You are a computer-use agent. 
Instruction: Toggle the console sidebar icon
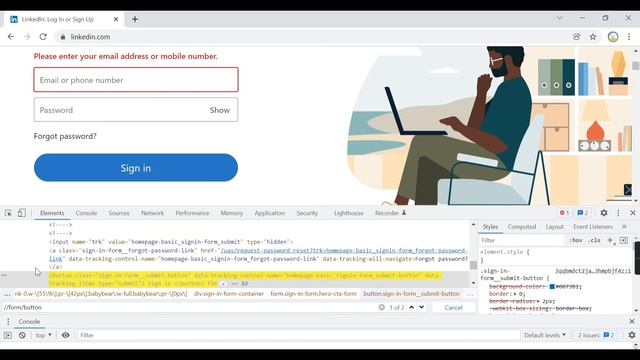8,335
